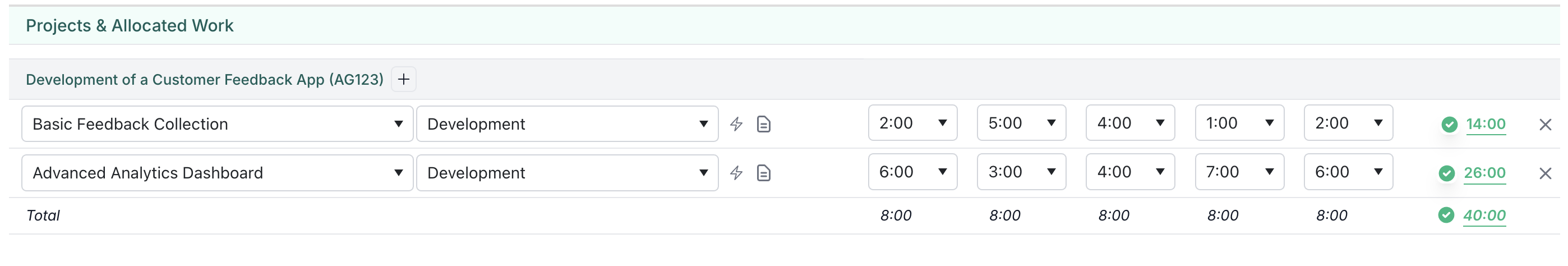This screenshot has height=266, width=1568.
Task: Open note icon in Advanced Analytics Dashboard row
Action: [763, 173]
